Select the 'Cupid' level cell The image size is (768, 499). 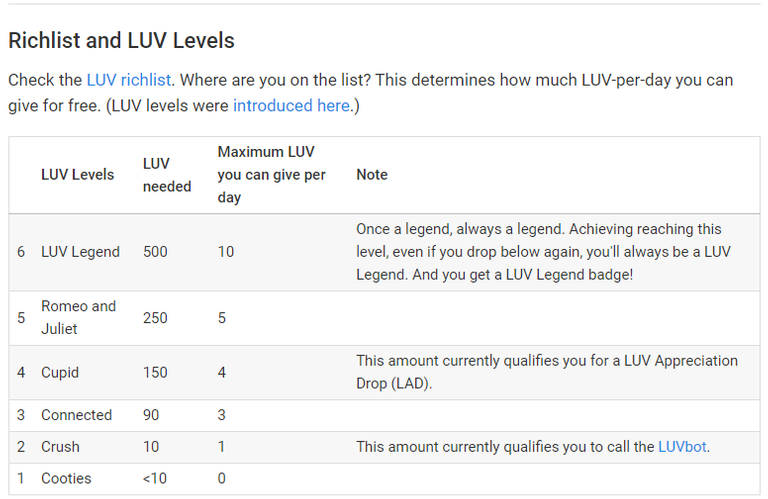[60, 372]
